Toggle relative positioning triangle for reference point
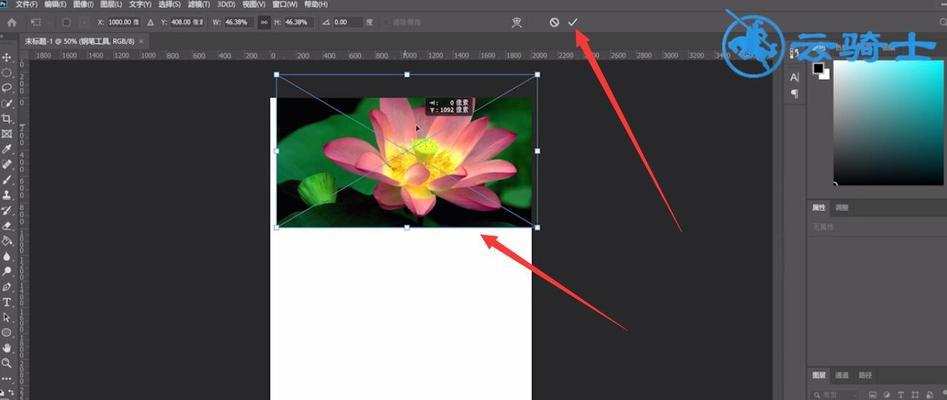 point(150,22)
